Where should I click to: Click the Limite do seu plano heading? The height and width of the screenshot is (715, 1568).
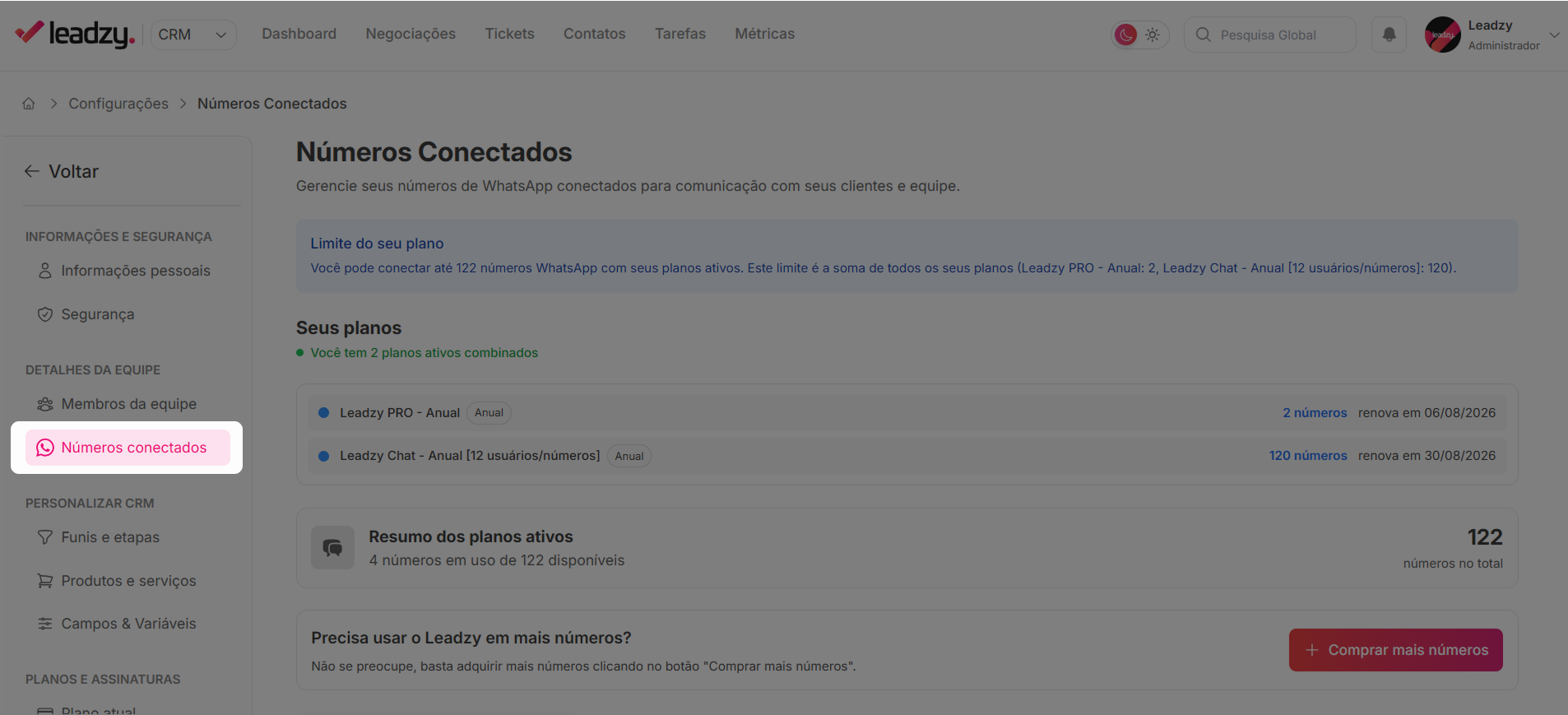pyautogui.click(x=377, y=244)
